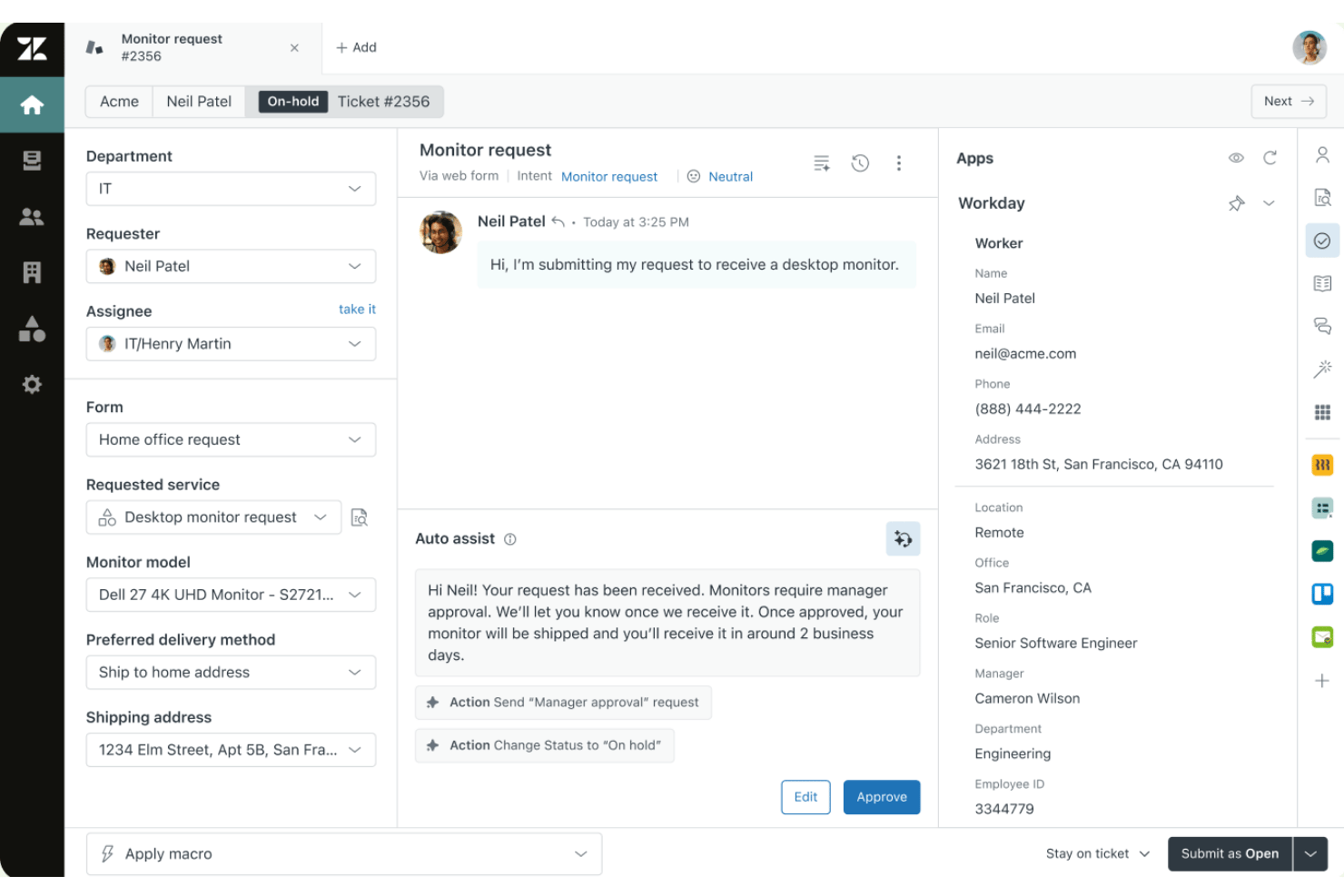Open the yellow app icon in rail

1322,465
